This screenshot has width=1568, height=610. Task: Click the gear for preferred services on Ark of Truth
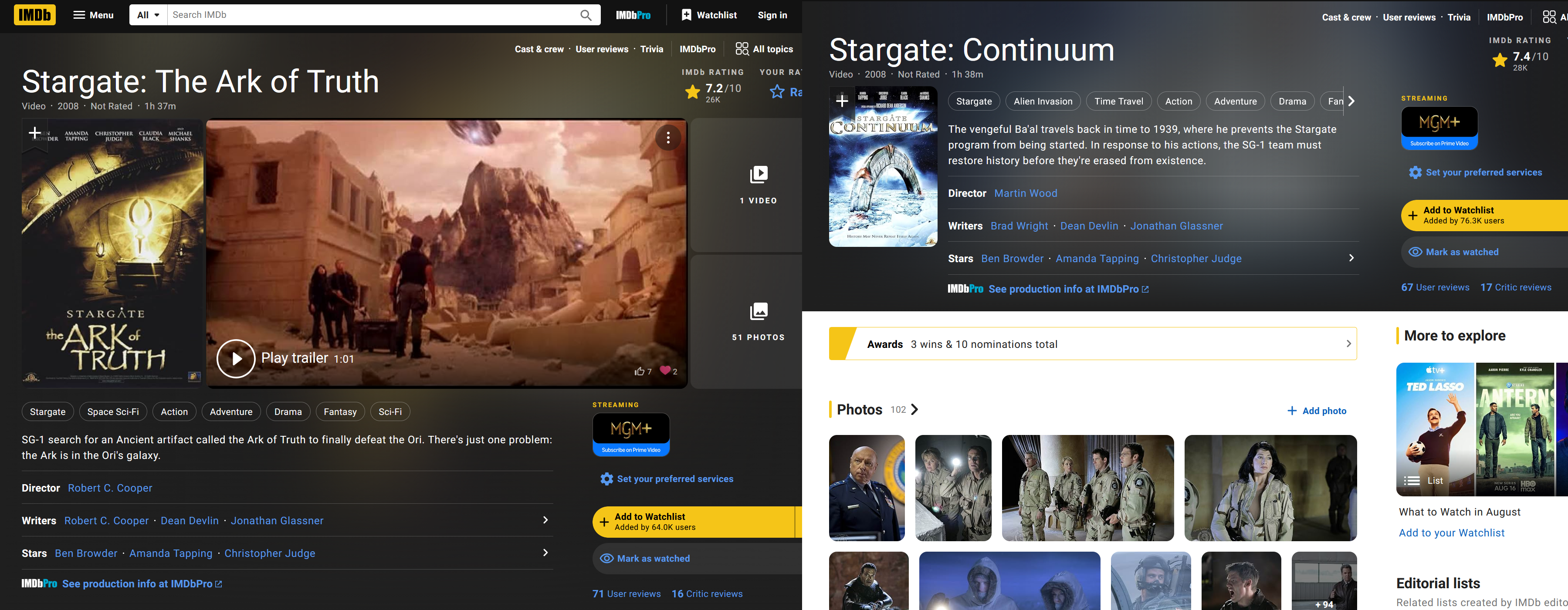point(606,479)
